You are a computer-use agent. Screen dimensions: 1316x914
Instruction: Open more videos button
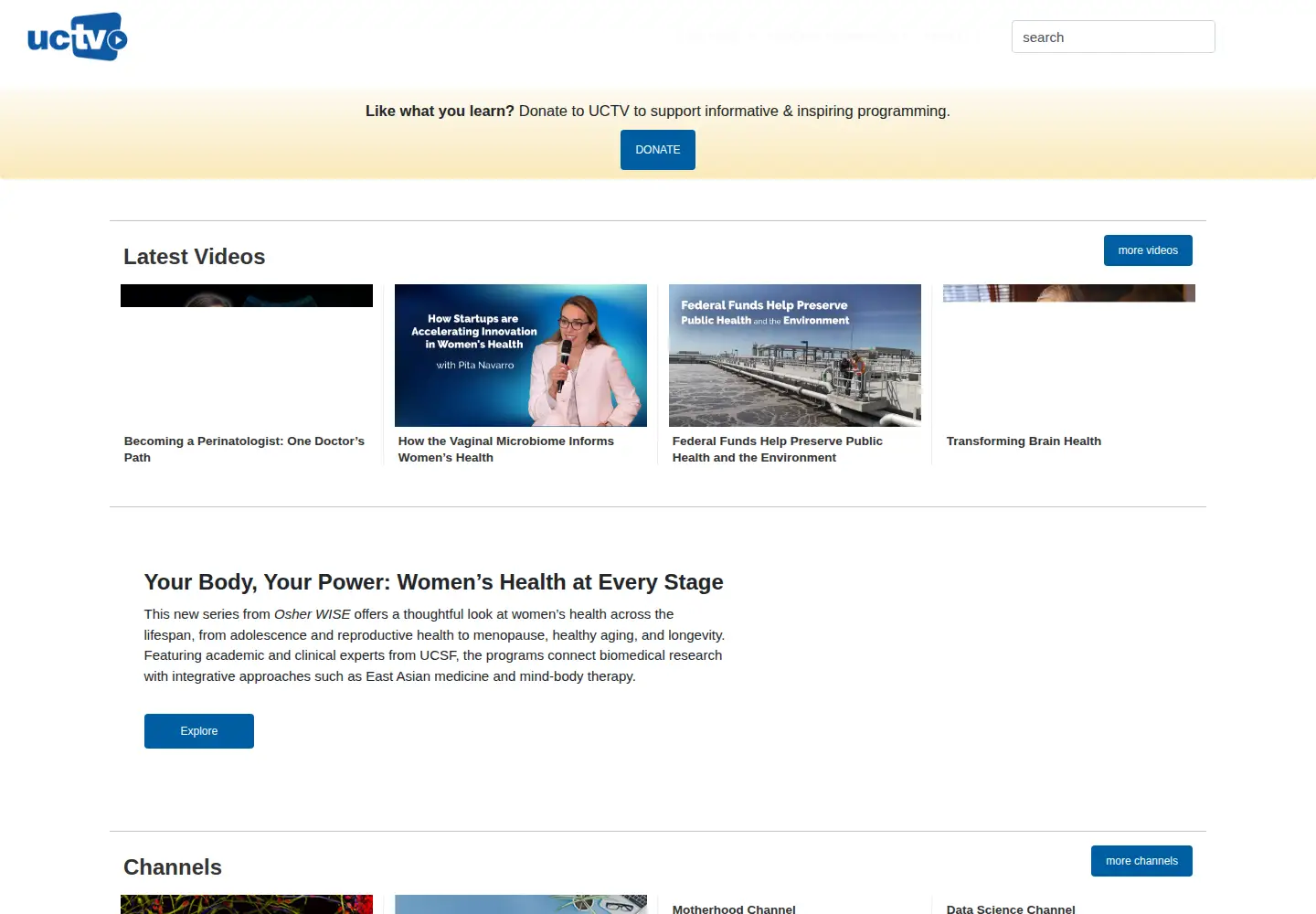tap(1148, 250)
